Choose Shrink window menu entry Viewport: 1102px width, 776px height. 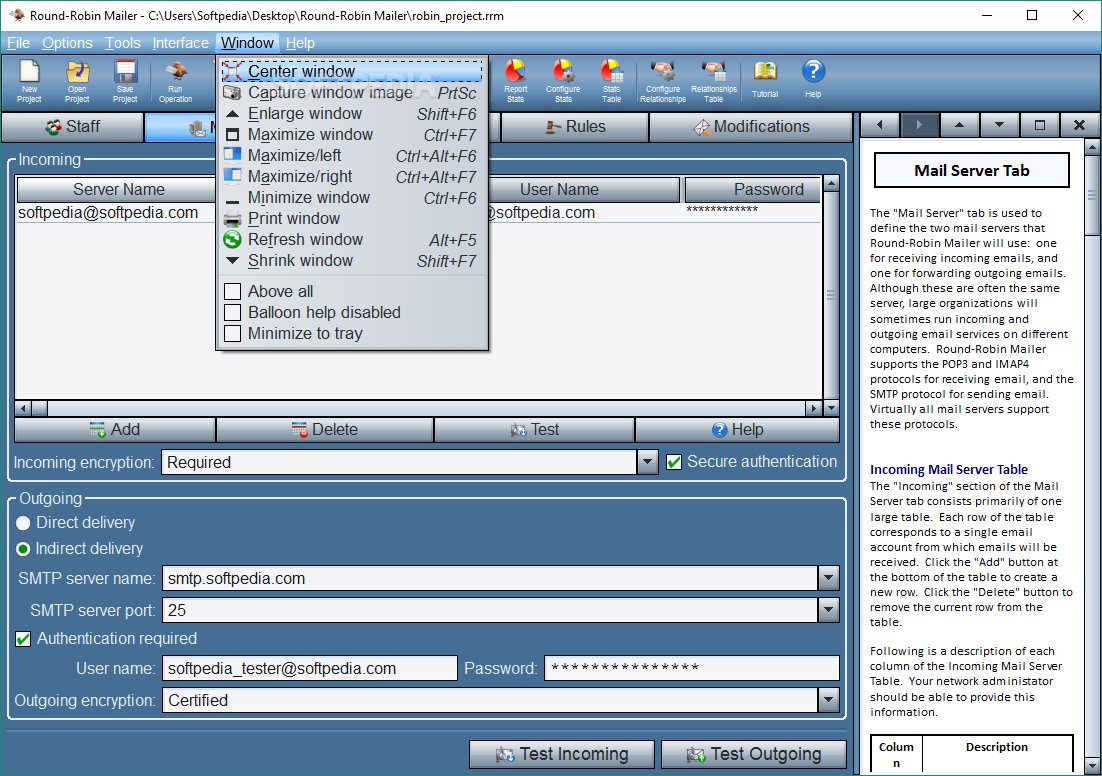coord(352,261)
